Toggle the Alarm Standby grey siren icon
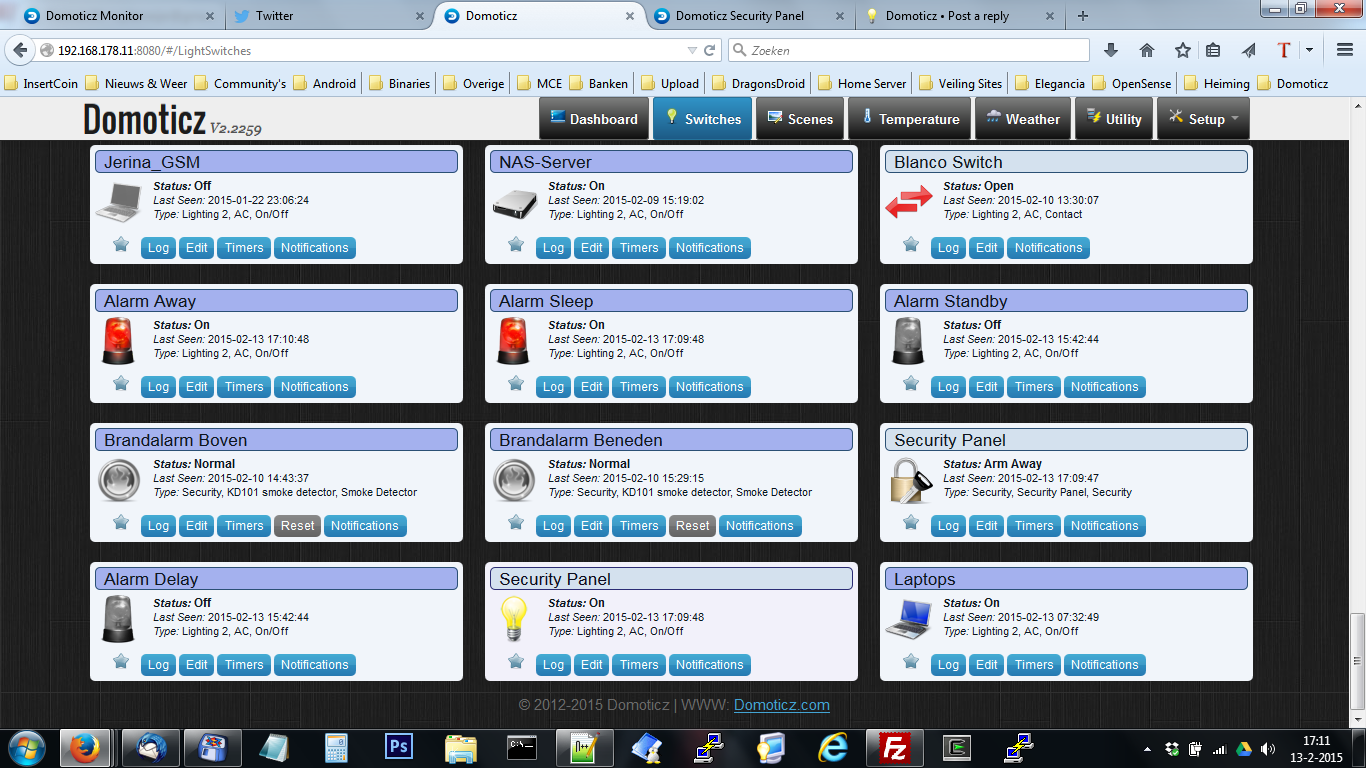1366x768 pixels. click(x=908, y=340)
